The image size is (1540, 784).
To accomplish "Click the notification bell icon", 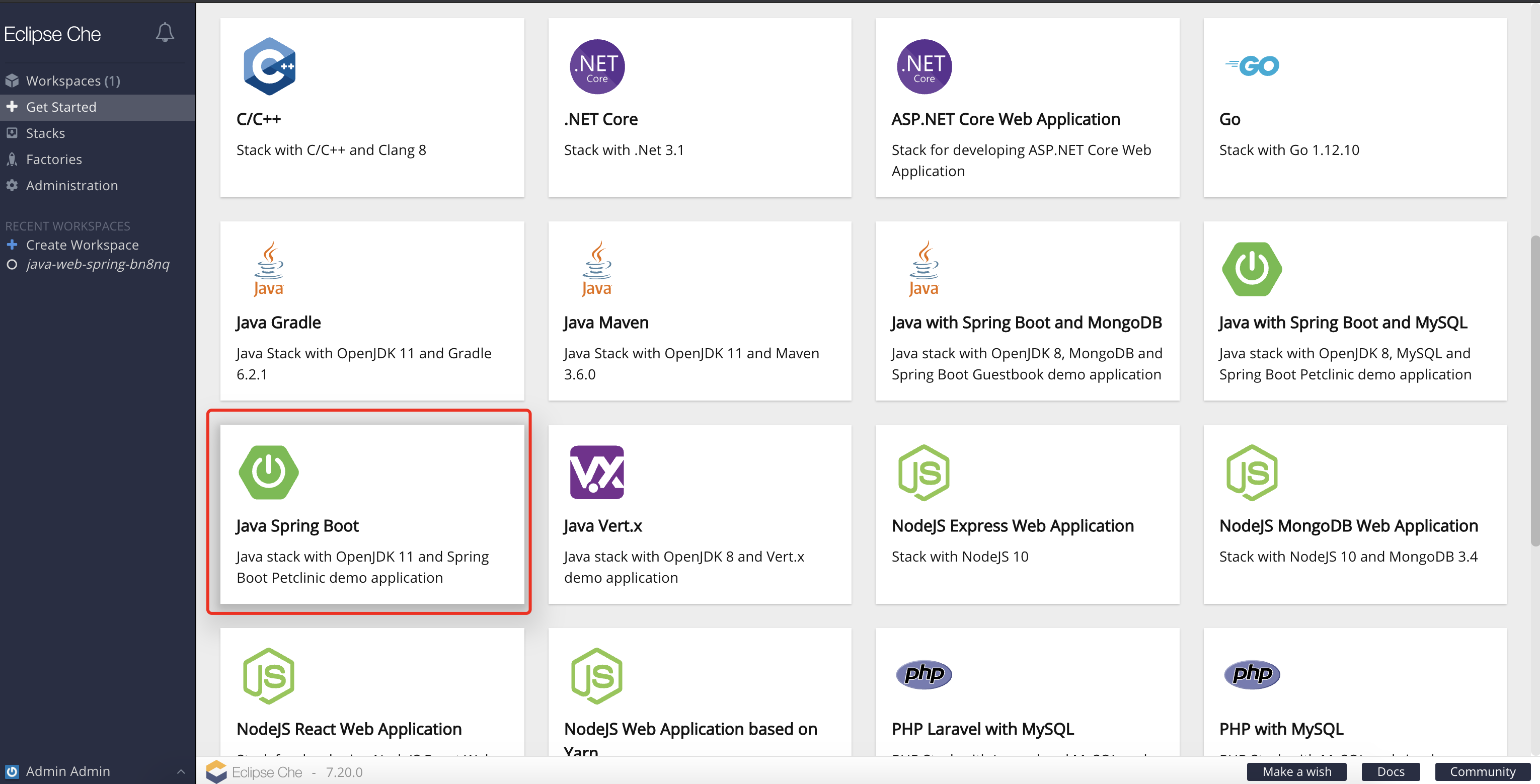I will point(165,33).
